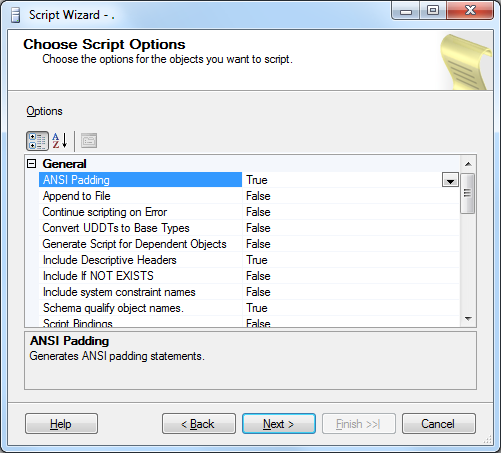
Task: Select Include Descriptive Headers option
Action: pyautogui.click(x=140, y=260)
